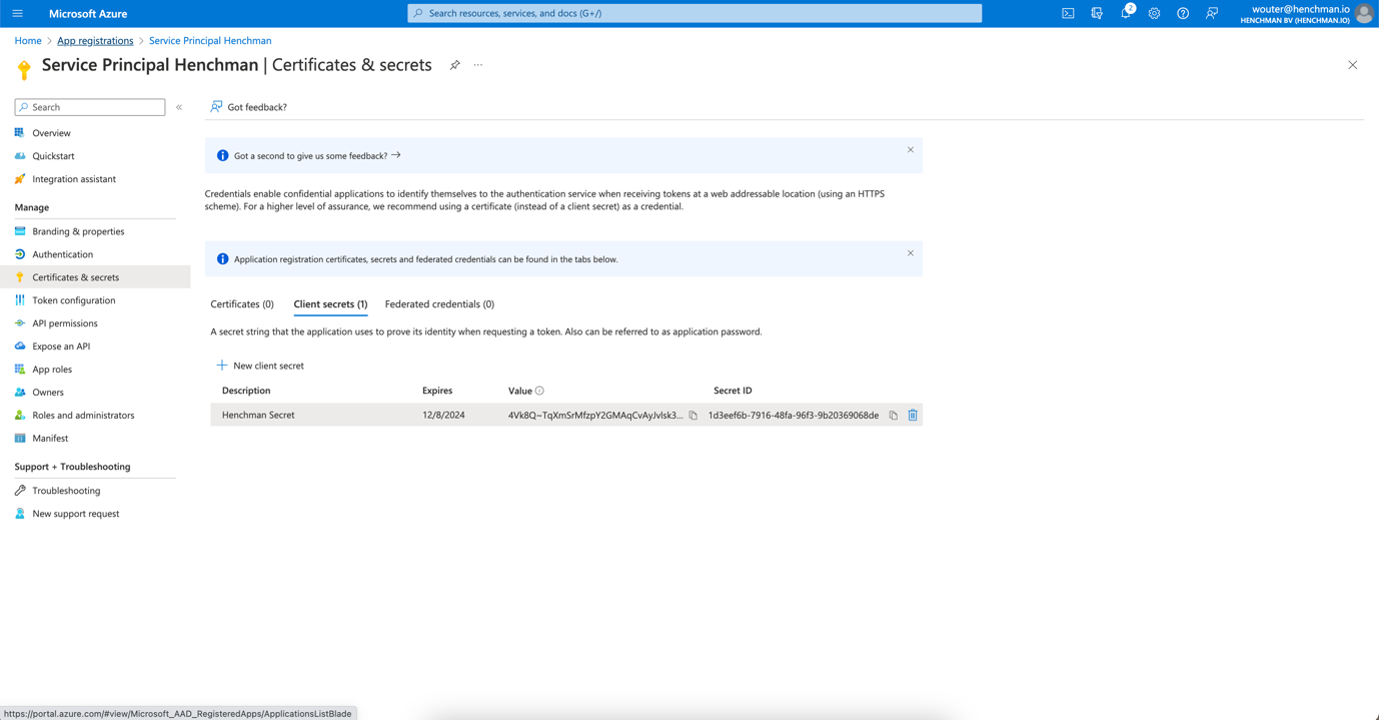The width and height of the screenshot is (1384, 724).
Task: Open the Azure portal hamburger menu
Action: coord(18,14)
